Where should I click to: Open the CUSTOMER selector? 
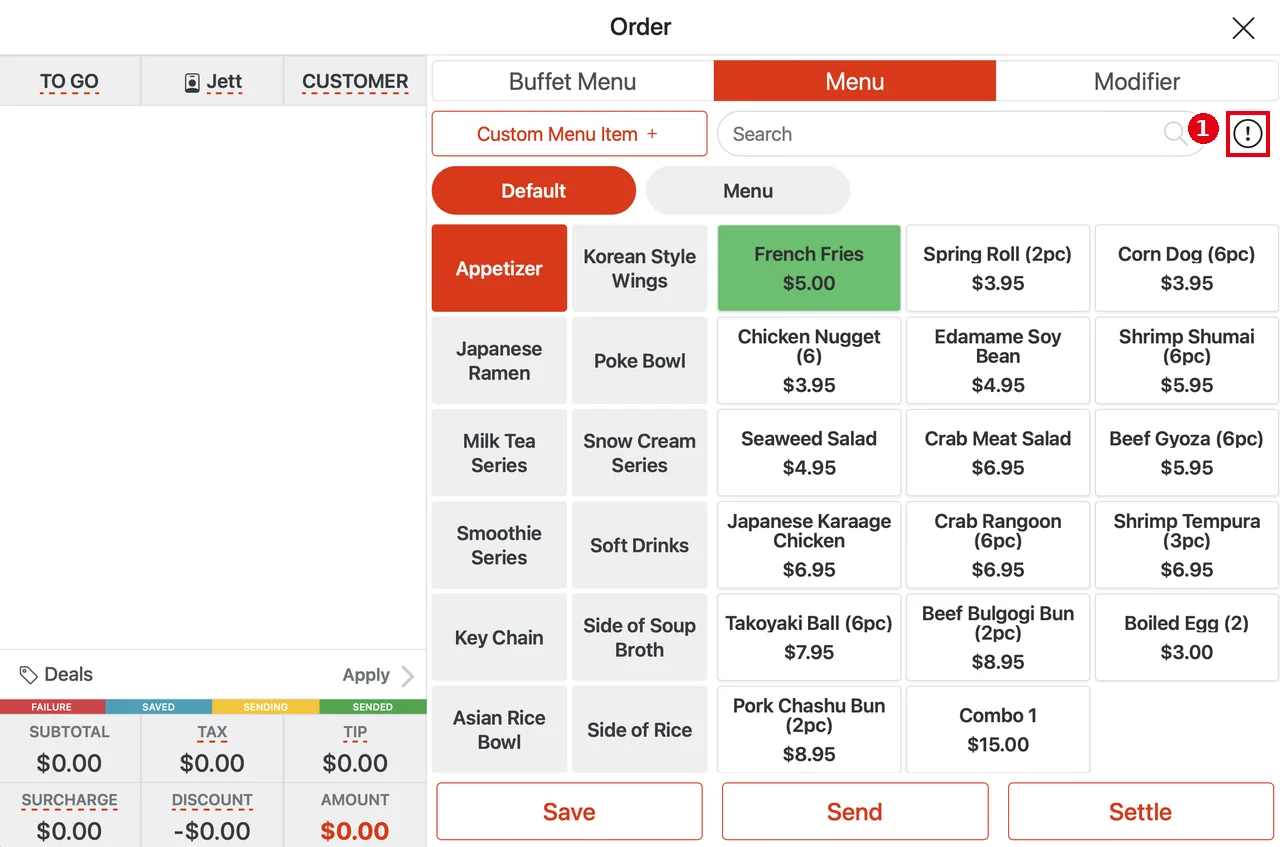pos(355,81)
